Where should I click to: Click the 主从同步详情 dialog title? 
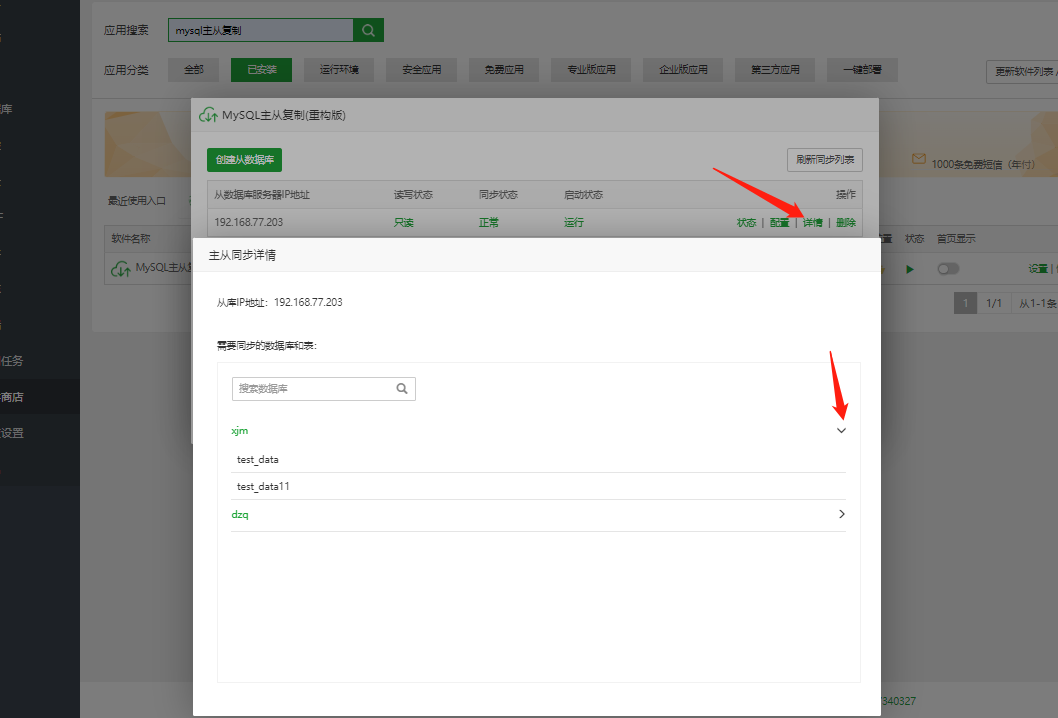242,255
